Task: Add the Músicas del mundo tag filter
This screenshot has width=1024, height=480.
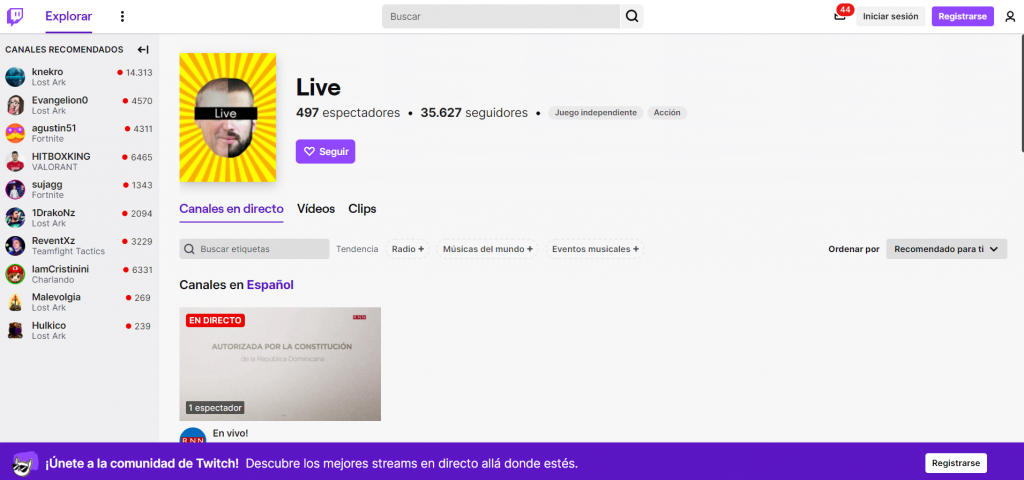Action: pos(487,249)
